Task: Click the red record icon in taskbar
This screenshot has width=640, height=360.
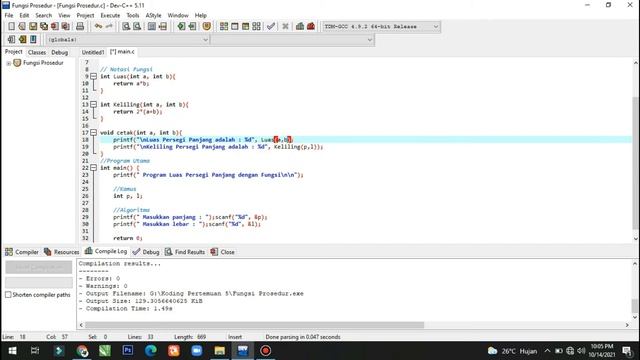Action: point(265,351)
